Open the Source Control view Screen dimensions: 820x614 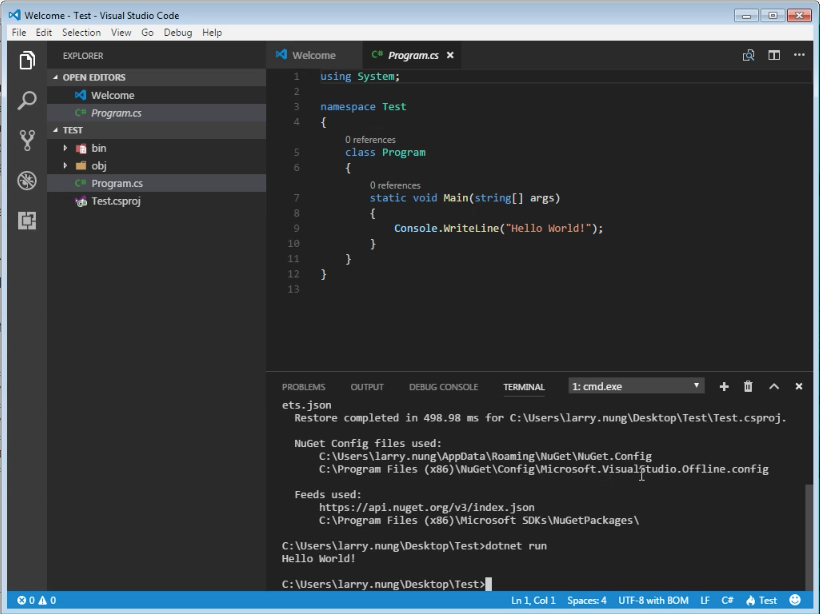pos(27,140)
